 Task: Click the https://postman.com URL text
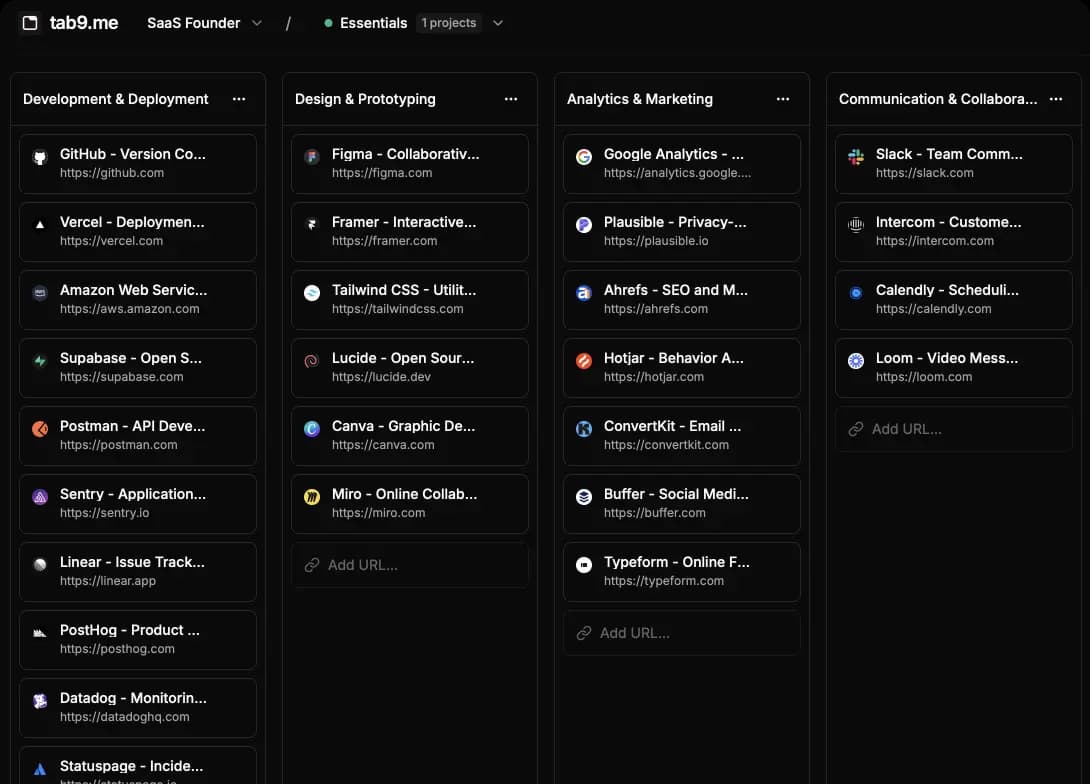[118, 445]
